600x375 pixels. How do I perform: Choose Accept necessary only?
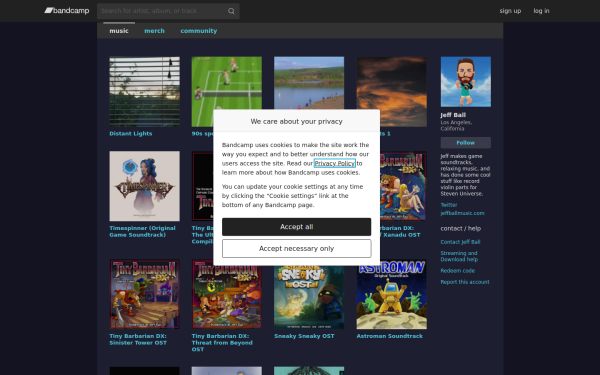(x=297, y=249)
